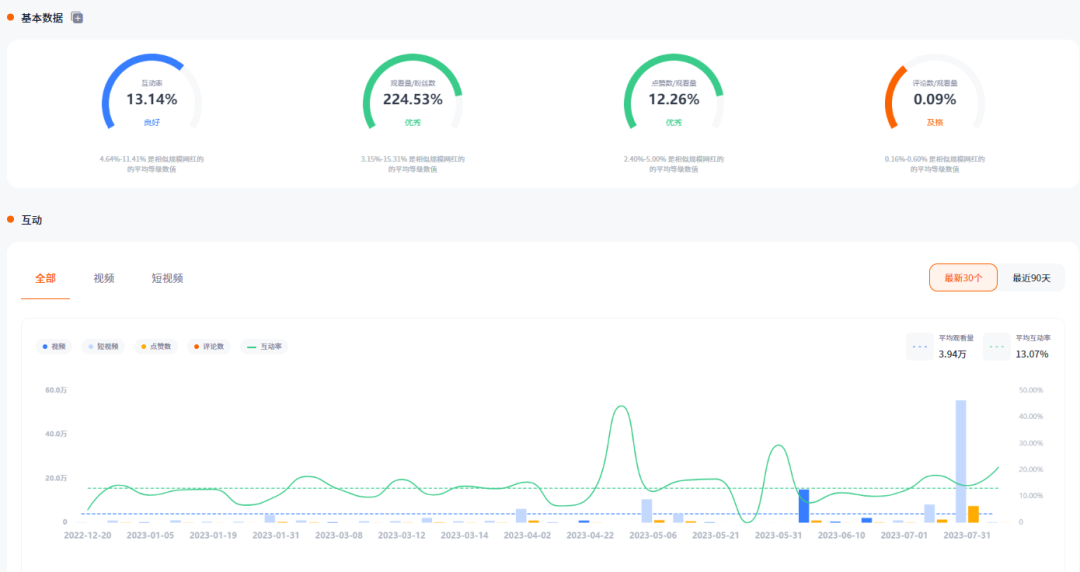Click the green dashed 平均互动率 indicator icon
Screen dimensions: 1080x572
click(997, 347)
